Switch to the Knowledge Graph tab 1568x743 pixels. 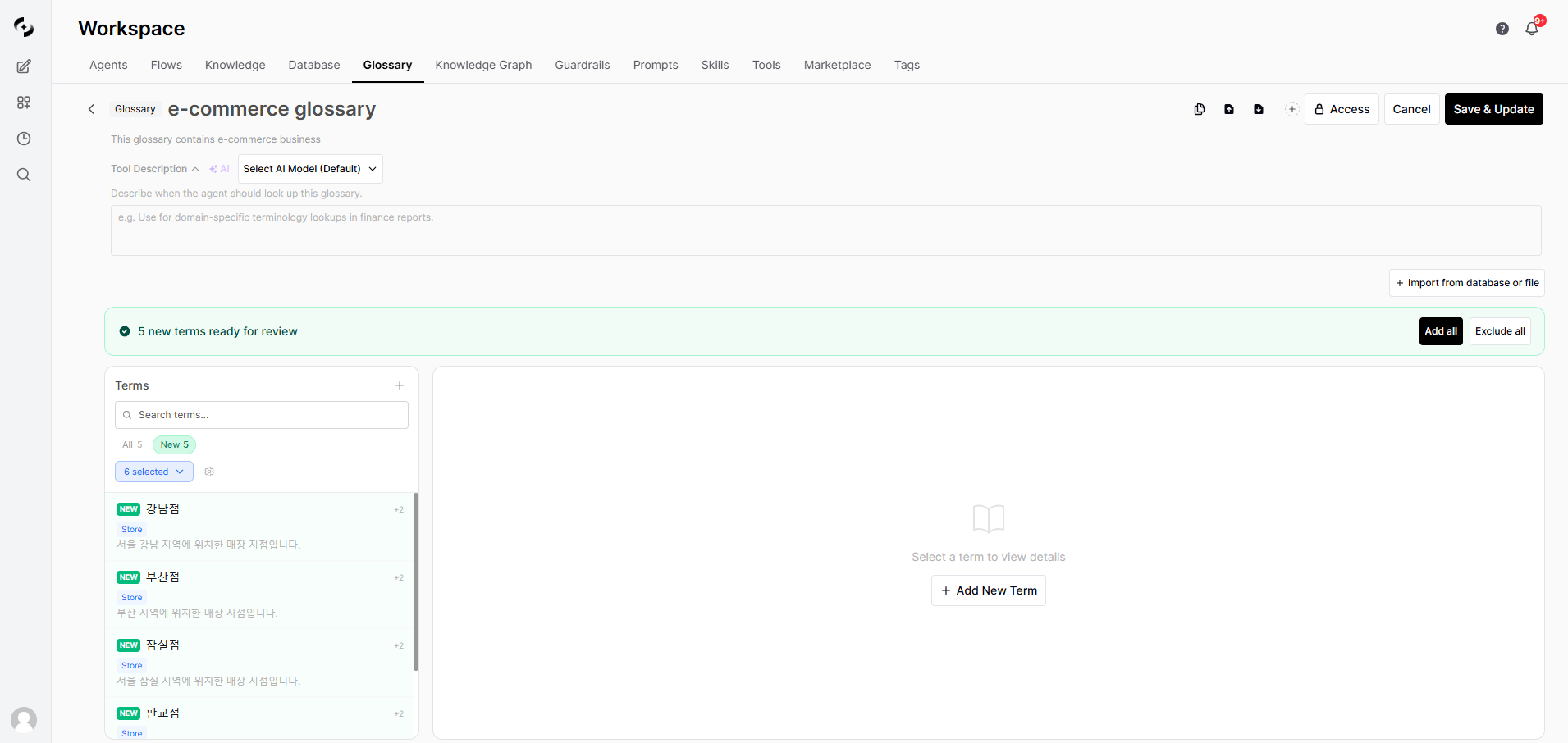(483, 65)
